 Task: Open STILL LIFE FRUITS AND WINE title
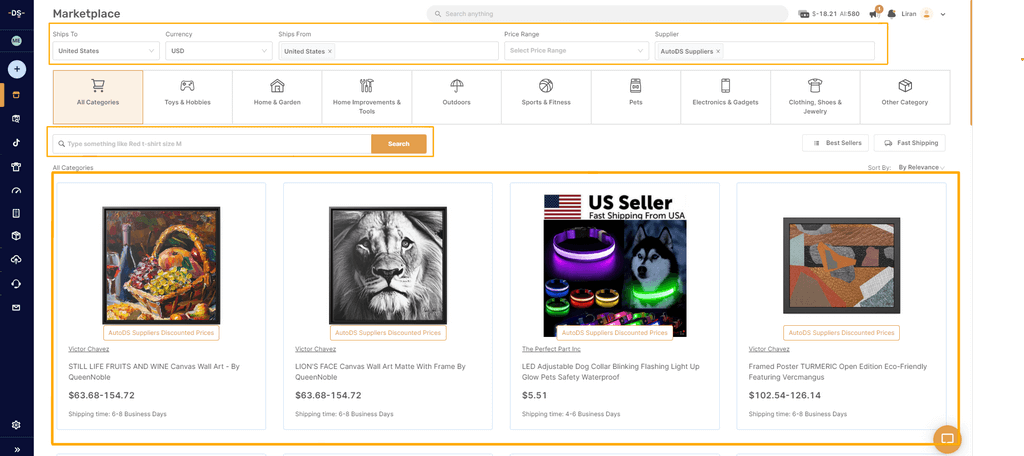tap(154, 372)
